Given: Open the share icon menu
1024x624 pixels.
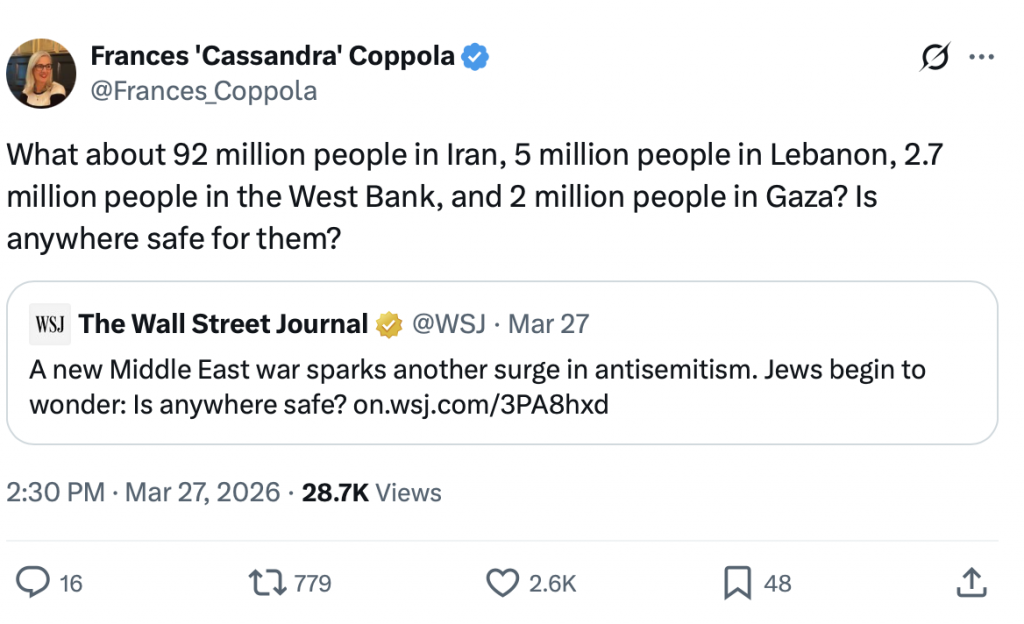Looking at the screenshot, I should 970,583.
